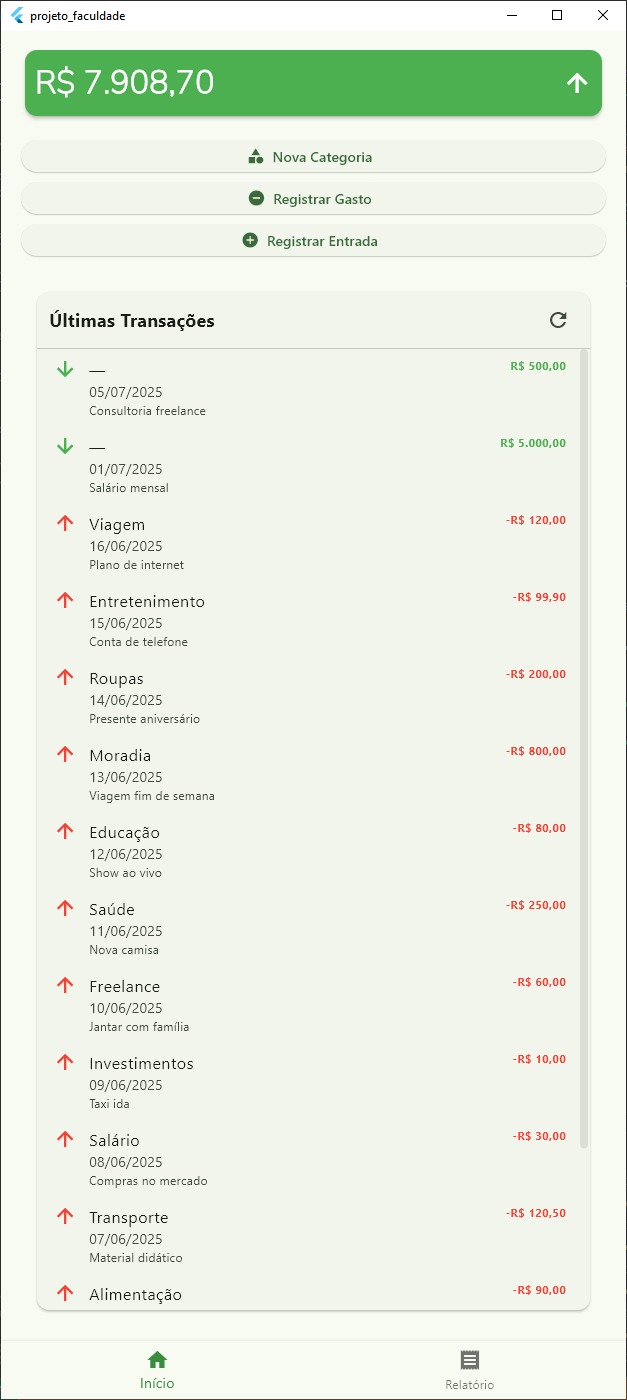Click the red arrow beside the Moradia transaction
The height and width of the screenshot is (1400, 627).
click(x=65, y=754)
